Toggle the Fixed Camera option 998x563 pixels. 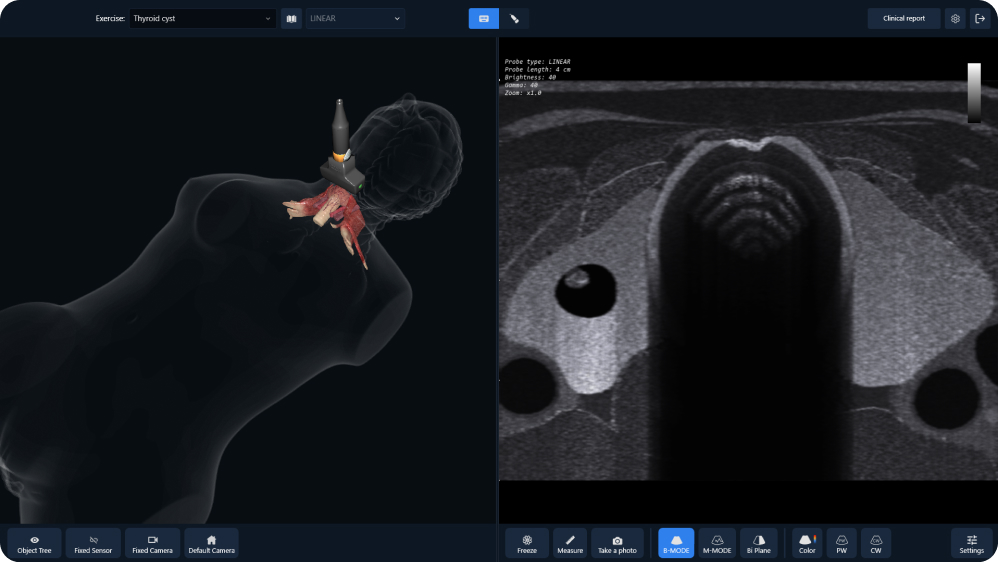[x=152, y=543]
